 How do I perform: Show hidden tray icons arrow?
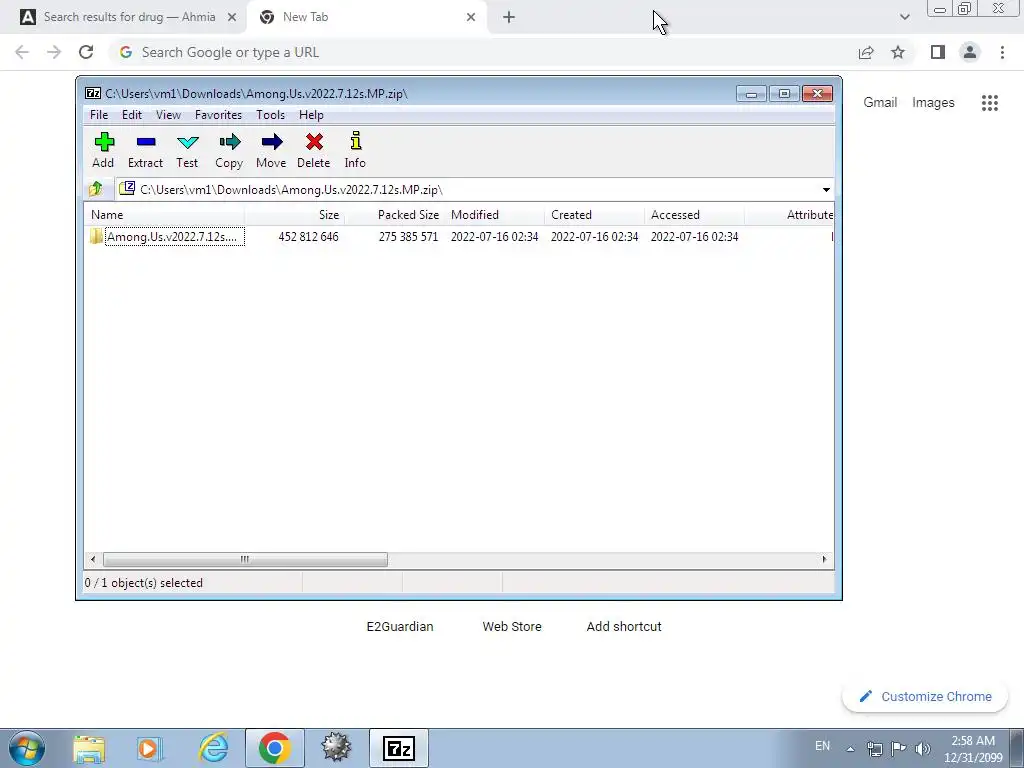coord(850,749)
